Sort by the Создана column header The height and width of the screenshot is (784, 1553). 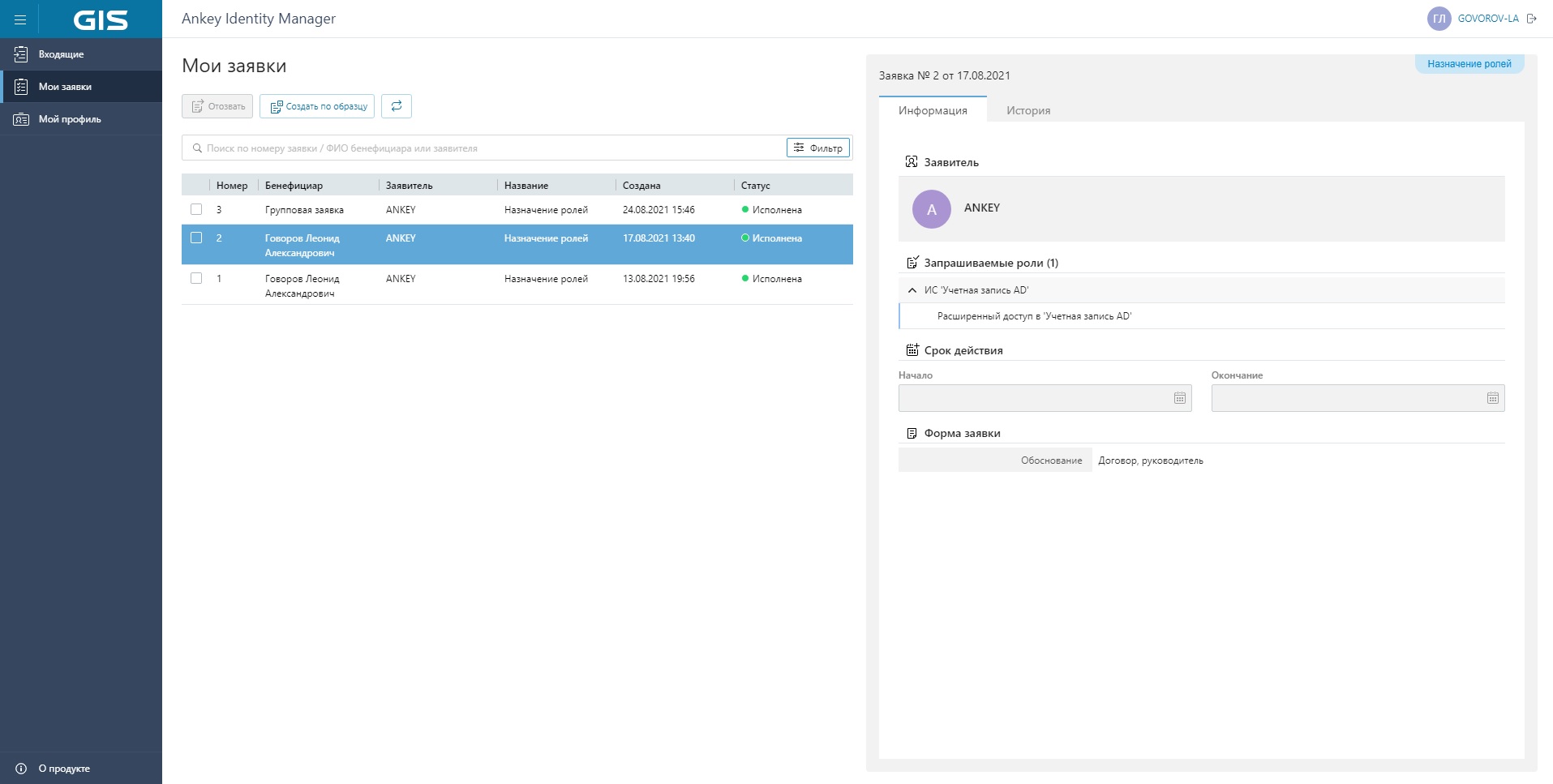(641, 186)
